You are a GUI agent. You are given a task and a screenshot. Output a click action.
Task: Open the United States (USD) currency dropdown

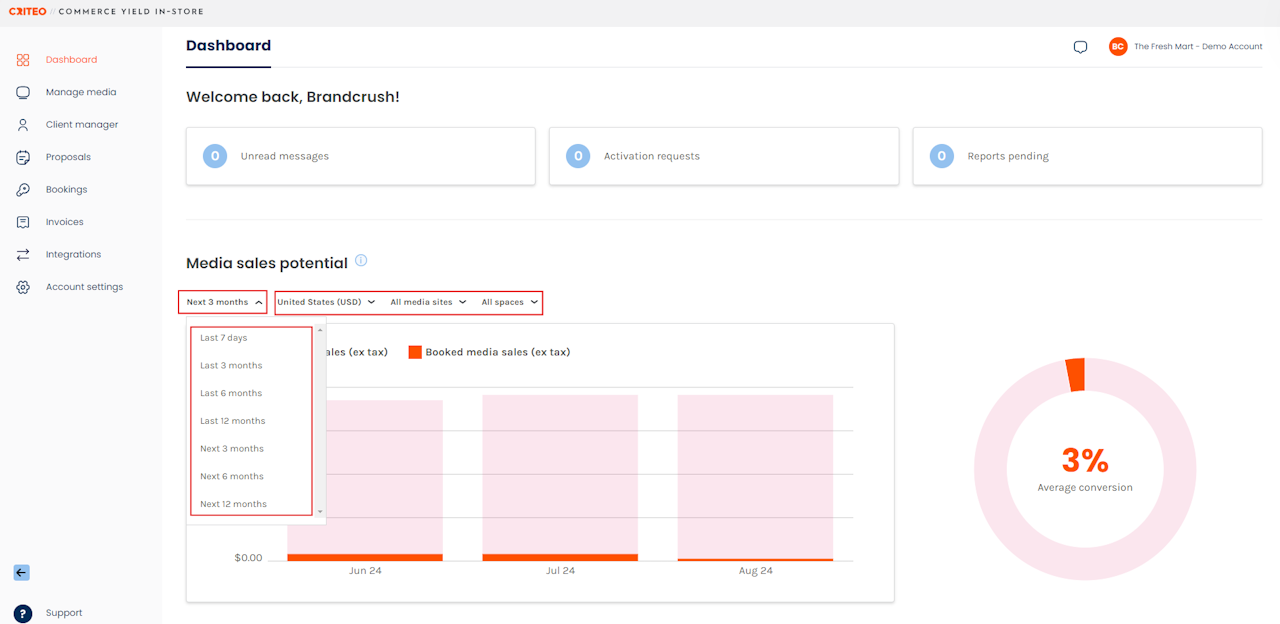tap(325, 302)
